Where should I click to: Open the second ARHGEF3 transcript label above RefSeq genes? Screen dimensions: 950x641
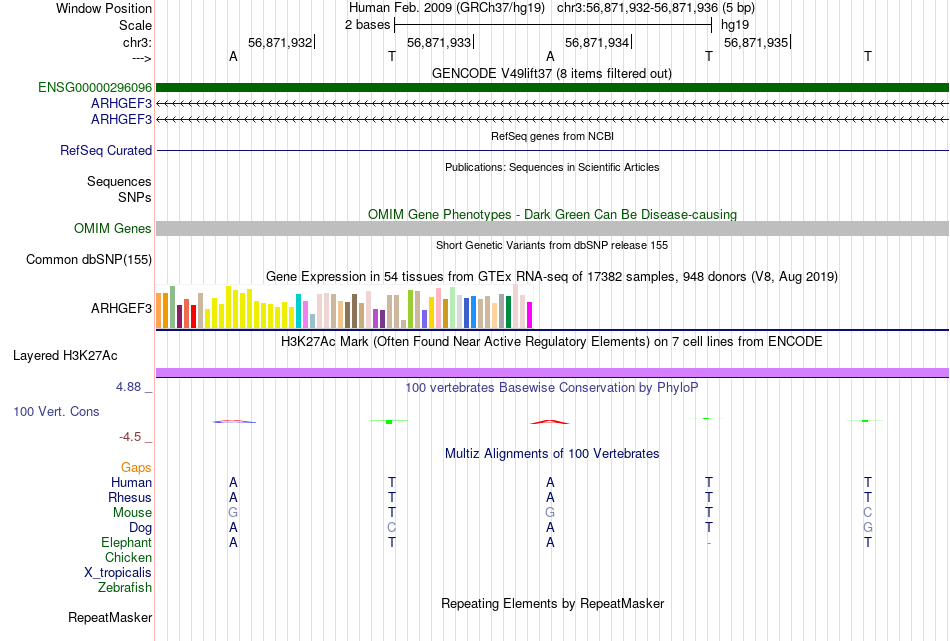(121, 119)
